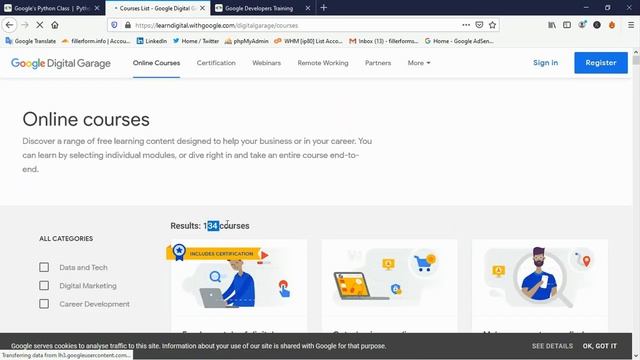Open the Webinars nav item

point(267,63)
